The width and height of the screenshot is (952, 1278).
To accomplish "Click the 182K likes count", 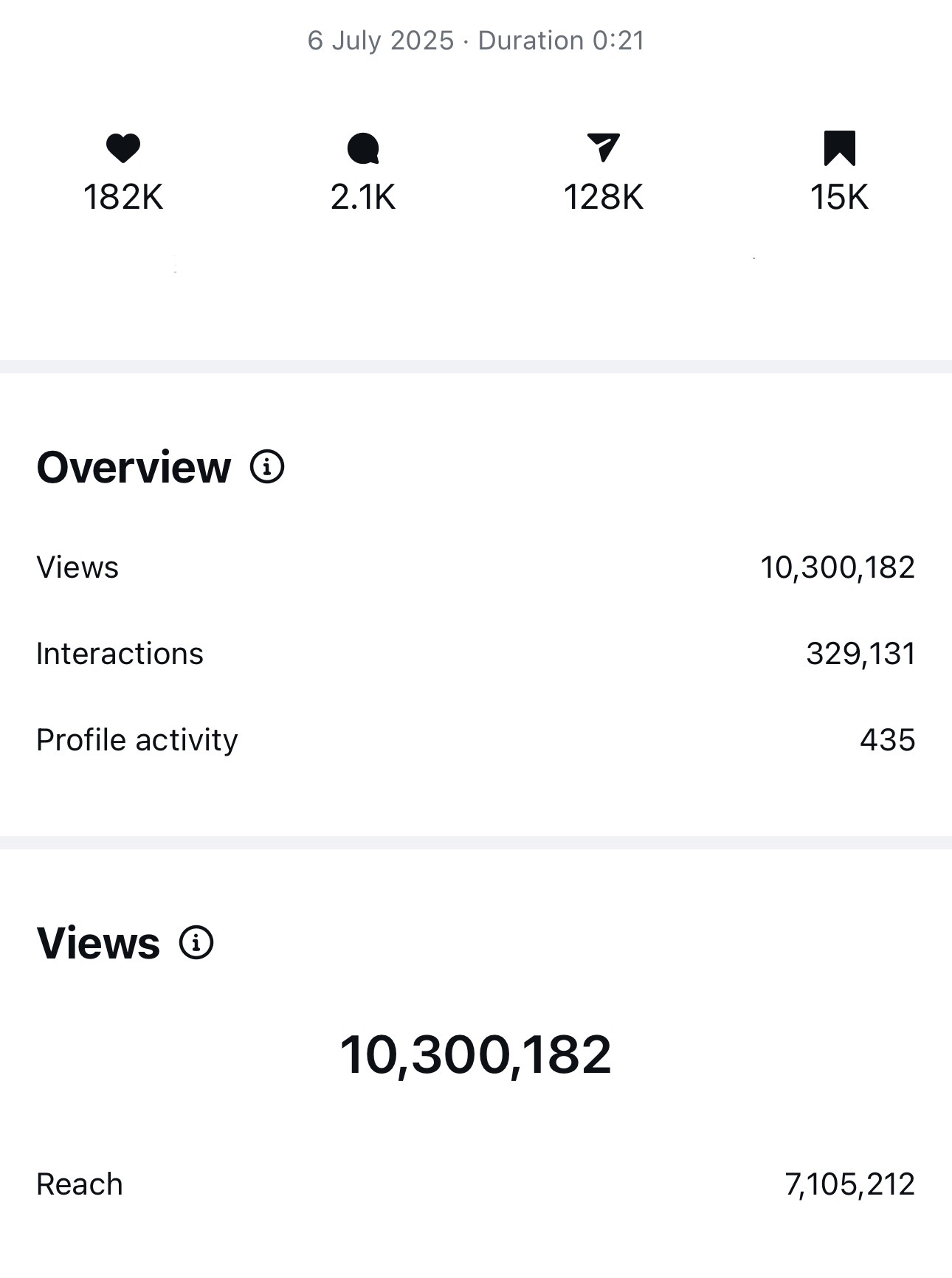I will click(123, 198).
